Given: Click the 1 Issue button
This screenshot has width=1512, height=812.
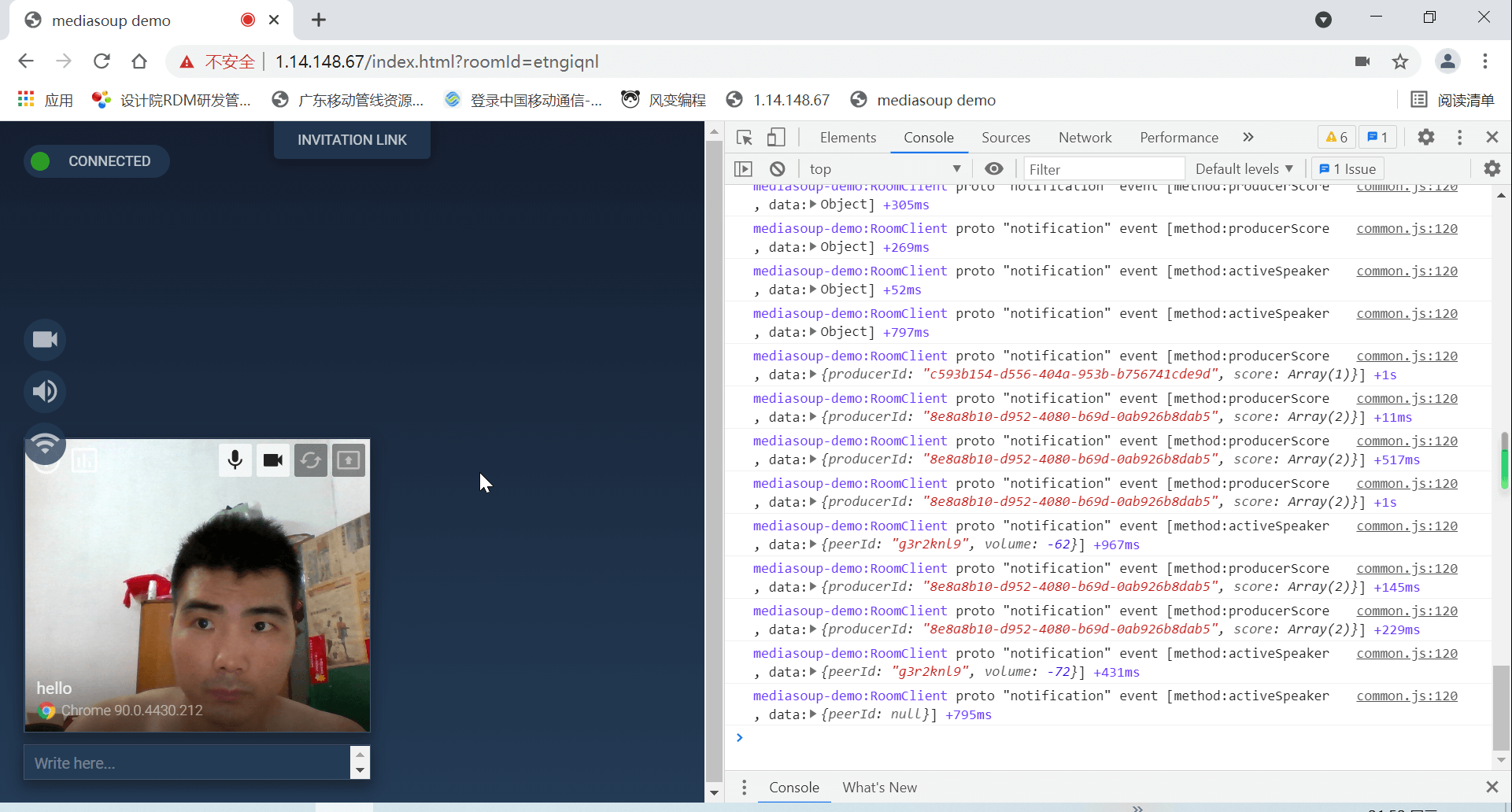Looking at the screenshot, I should click(1347, 169).
